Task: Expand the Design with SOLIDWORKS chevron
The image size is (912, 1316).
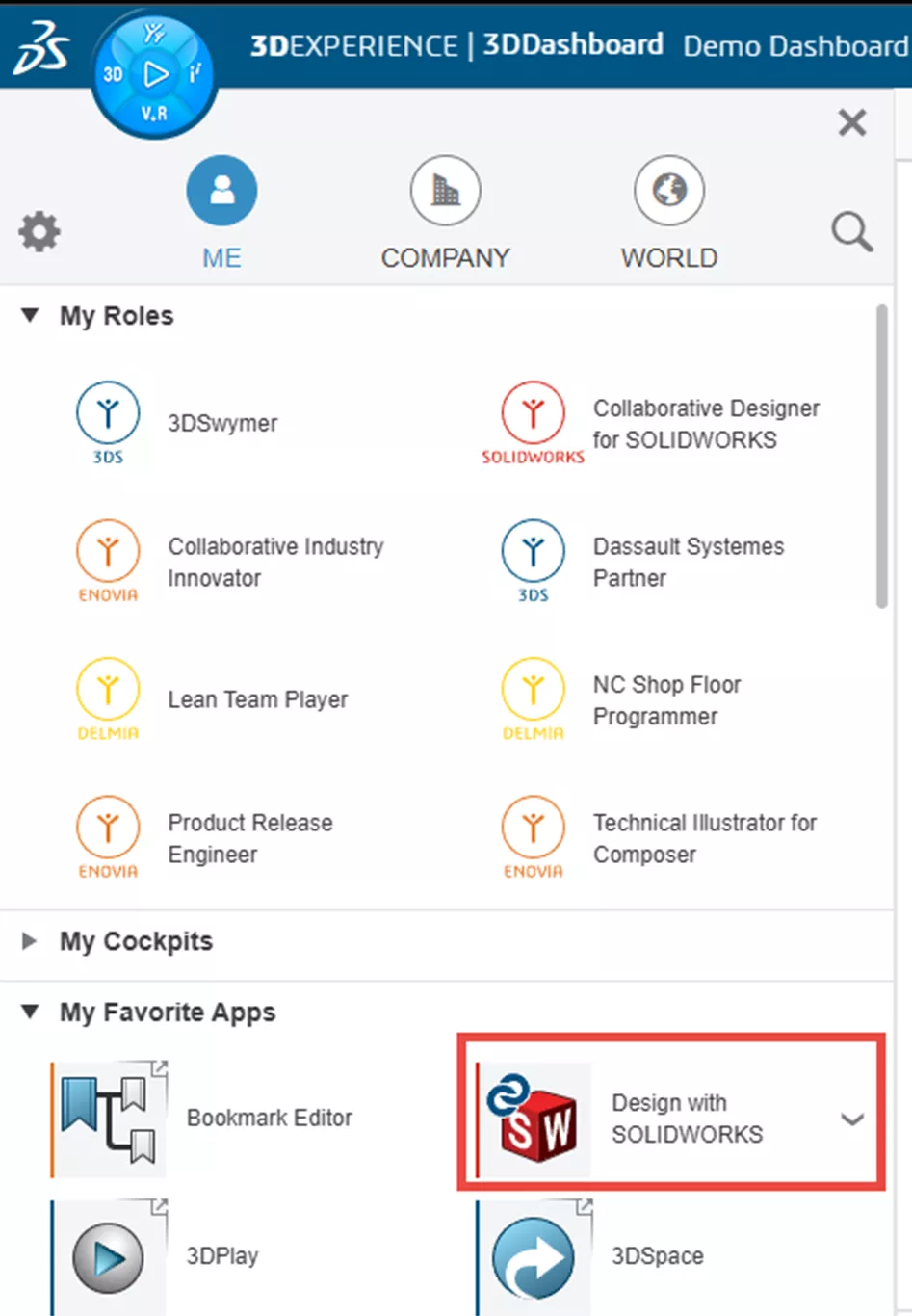Action: pos(851,1119)
